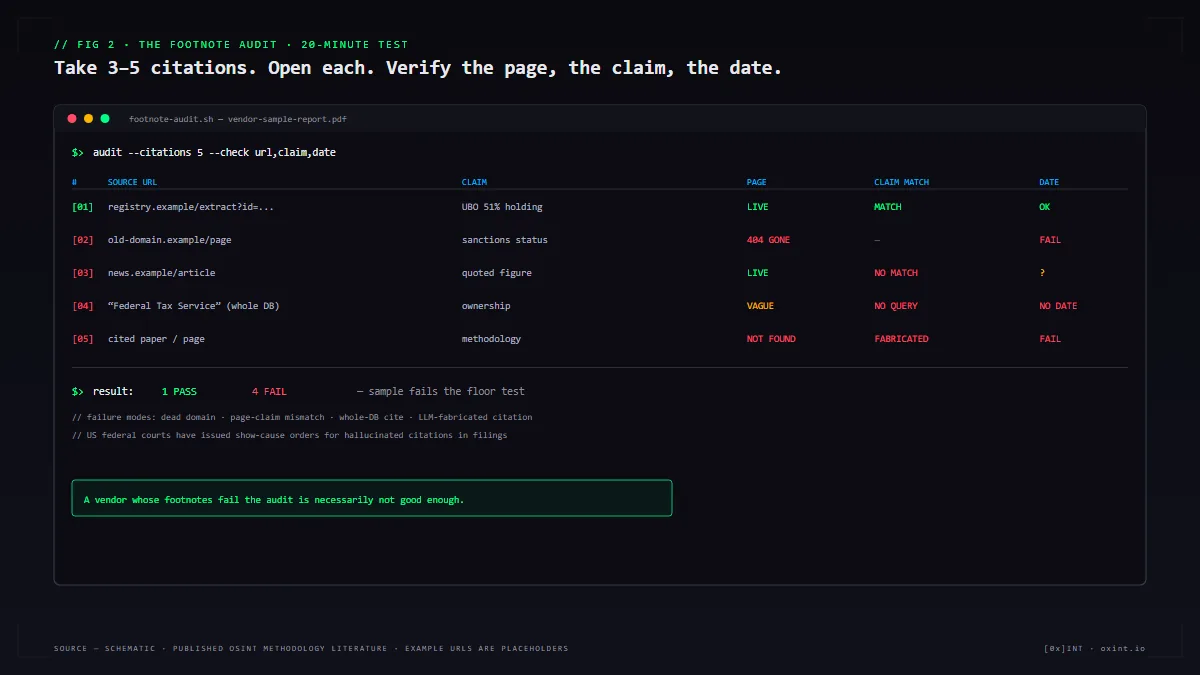Viewport: 1200px width, 675px height.
Task: Click the NOT FOUND page status
Action: click(771, 339)
